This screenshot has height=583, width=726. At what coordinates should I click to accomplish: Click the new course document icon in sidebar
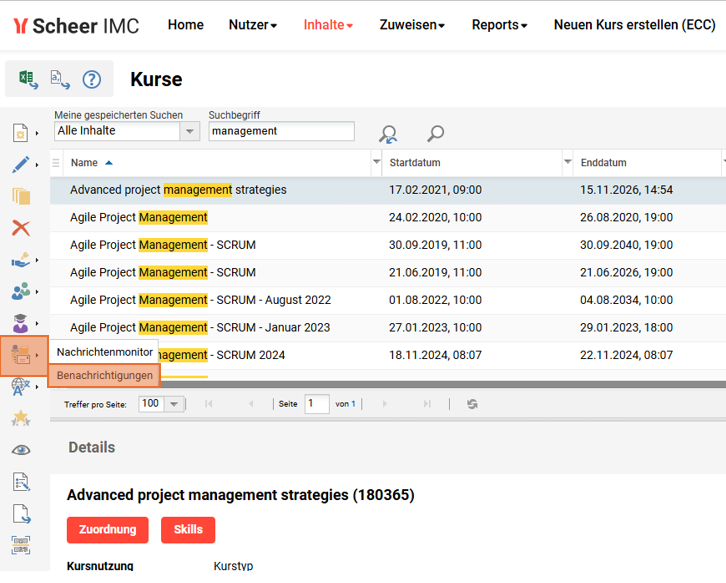click(x=20, y=133)
